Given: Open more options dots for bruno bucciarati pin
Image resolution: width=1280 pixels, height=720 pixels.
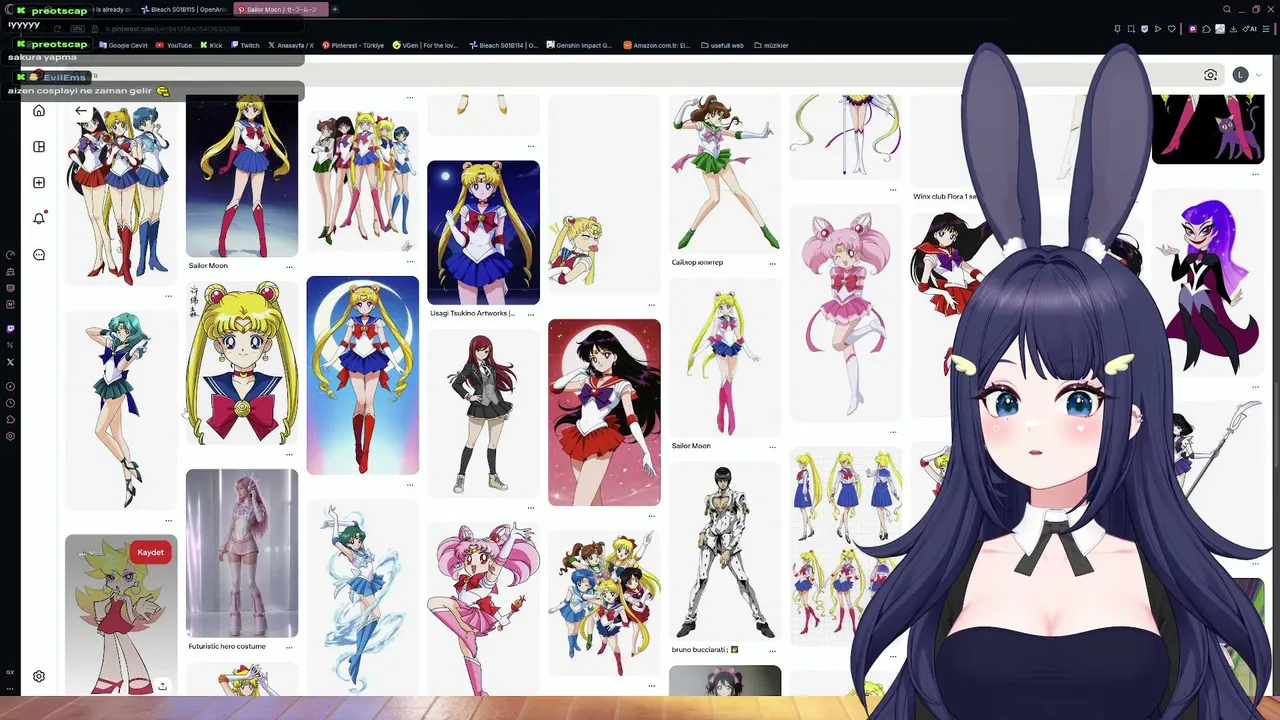Looking at the screenshot, I should click(772, 651).
